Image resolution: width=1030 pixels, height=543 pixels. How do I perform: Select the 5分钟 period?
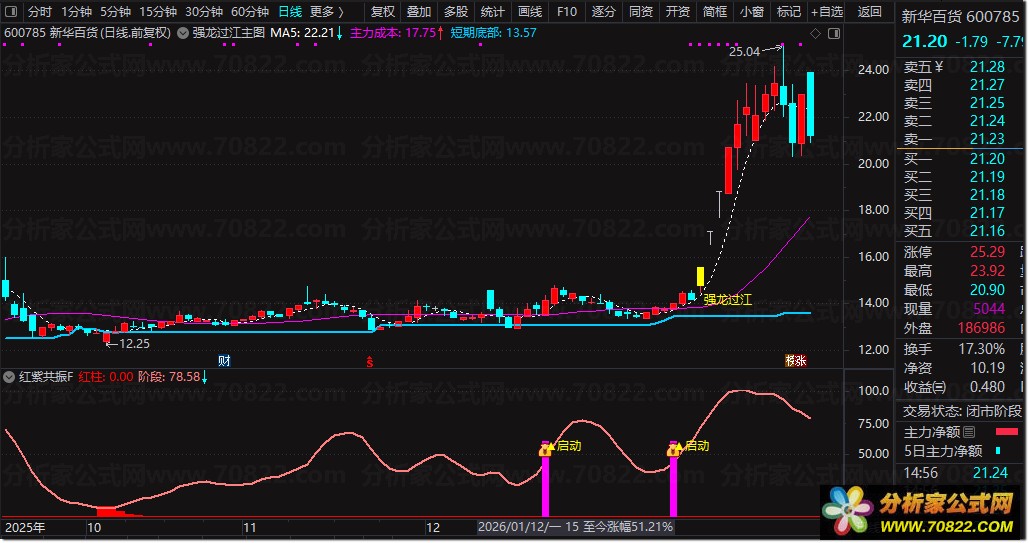[115, 12]
